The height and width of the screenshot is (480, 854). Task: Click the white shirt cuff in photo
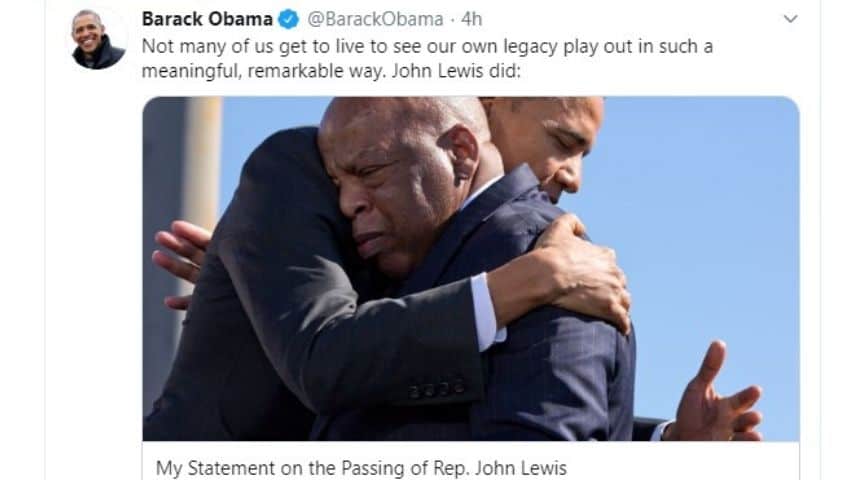coord(486,311)
